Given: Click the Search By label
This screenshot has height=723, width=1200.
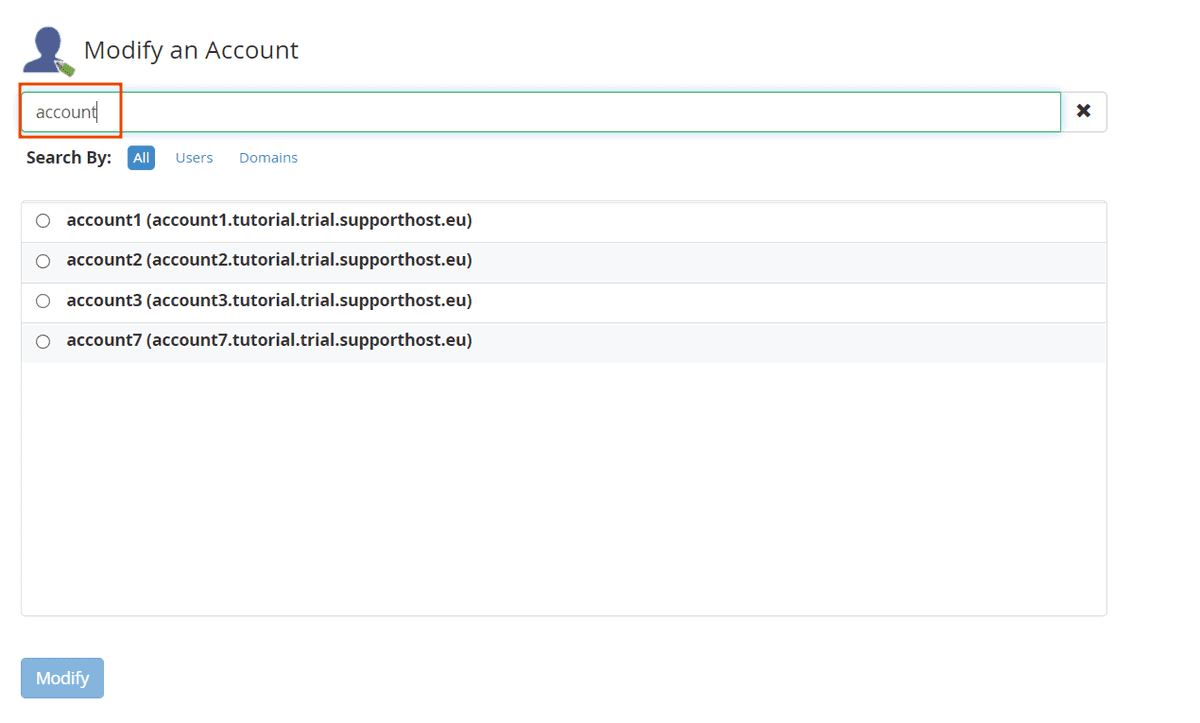Looking at the screenshot, I should click(67, 157).
